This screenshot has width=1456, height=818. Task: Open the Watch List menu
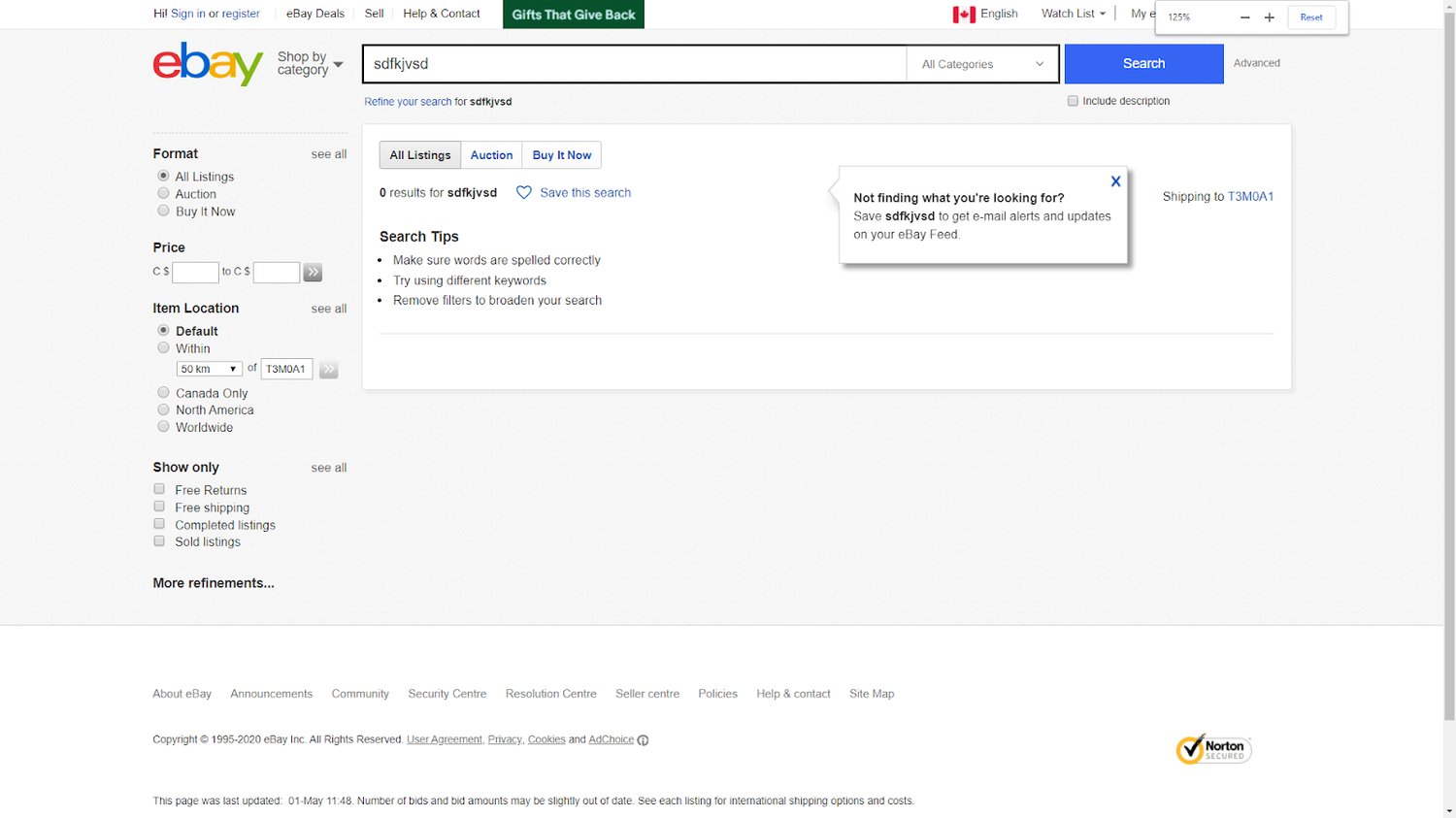(1073, 14)
